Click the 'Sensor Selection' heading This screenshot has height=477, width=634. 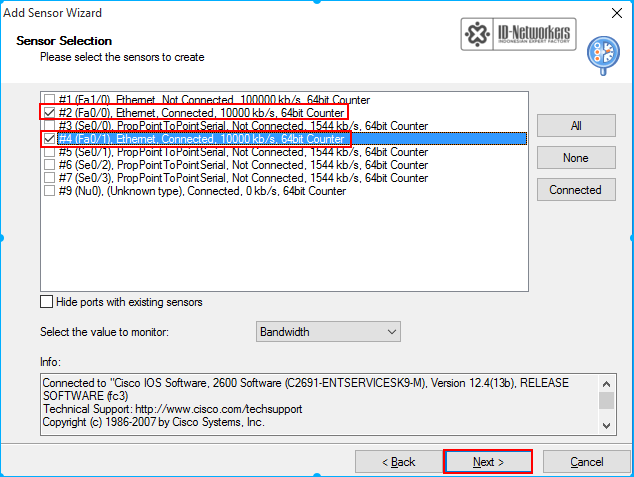tap(64, 41)
